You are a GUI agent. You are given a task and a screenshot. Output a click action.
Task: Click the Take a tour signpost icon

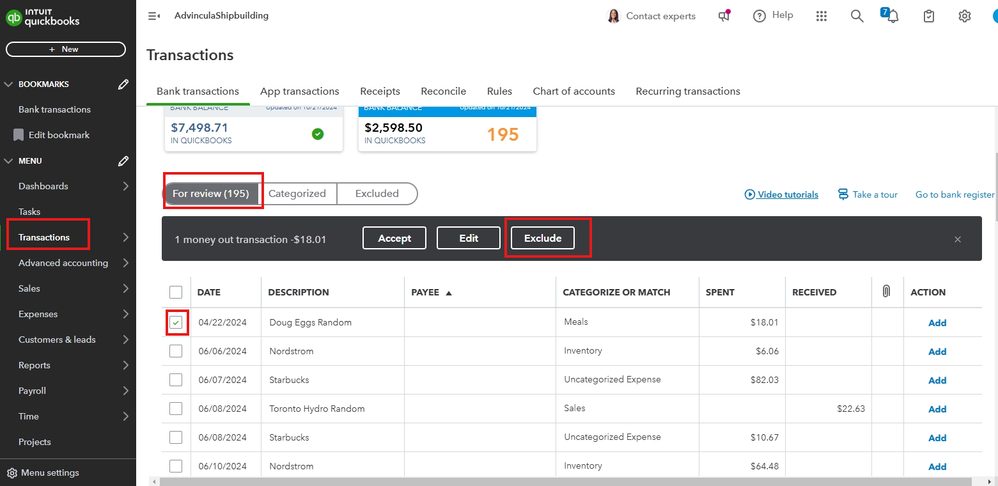pyautogui.click(x=843, y=194)
